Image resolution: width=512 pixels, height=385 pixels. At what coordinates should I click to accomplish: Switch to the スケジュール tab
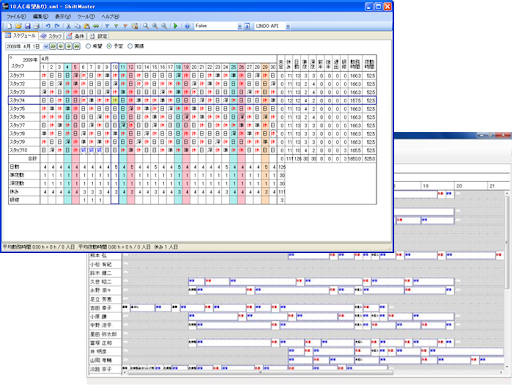coord(20,35)
